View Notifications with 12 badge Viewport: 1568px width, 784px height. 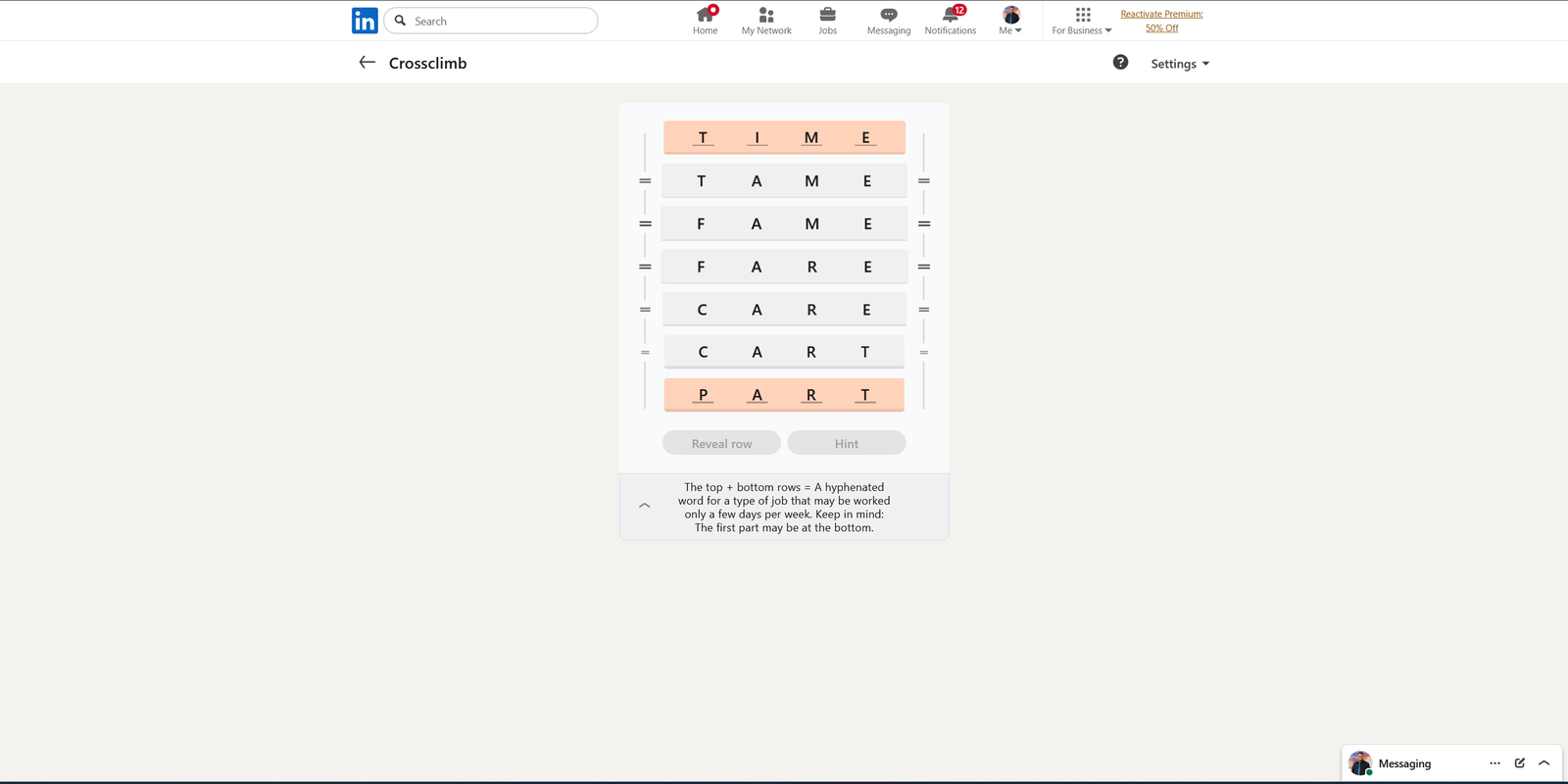(x=950, y=21)
